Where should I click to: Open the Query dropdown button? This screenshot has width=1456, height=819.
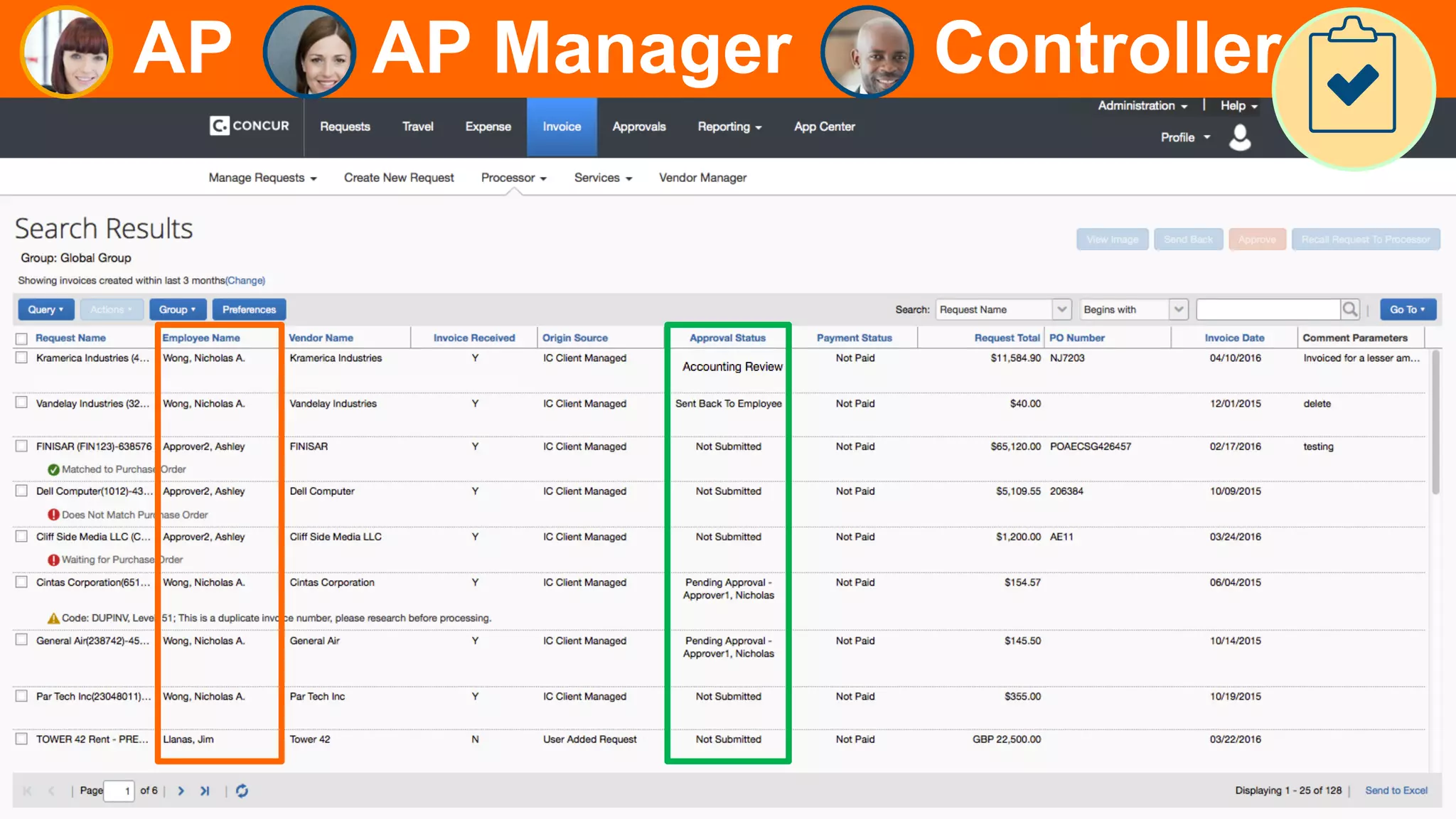[46, 309]
